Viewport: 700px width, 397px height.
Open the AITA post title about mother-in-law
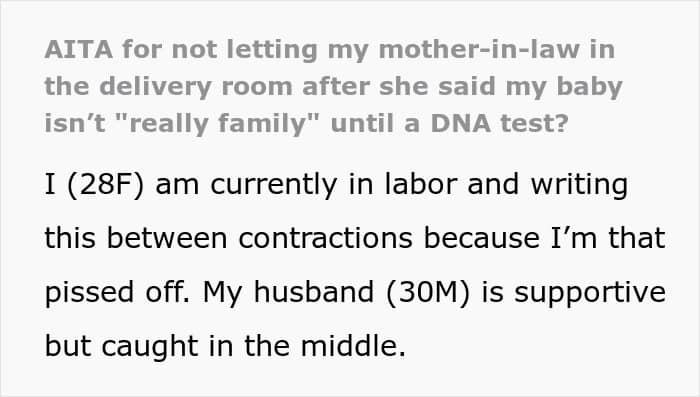[x=333, y=86]
